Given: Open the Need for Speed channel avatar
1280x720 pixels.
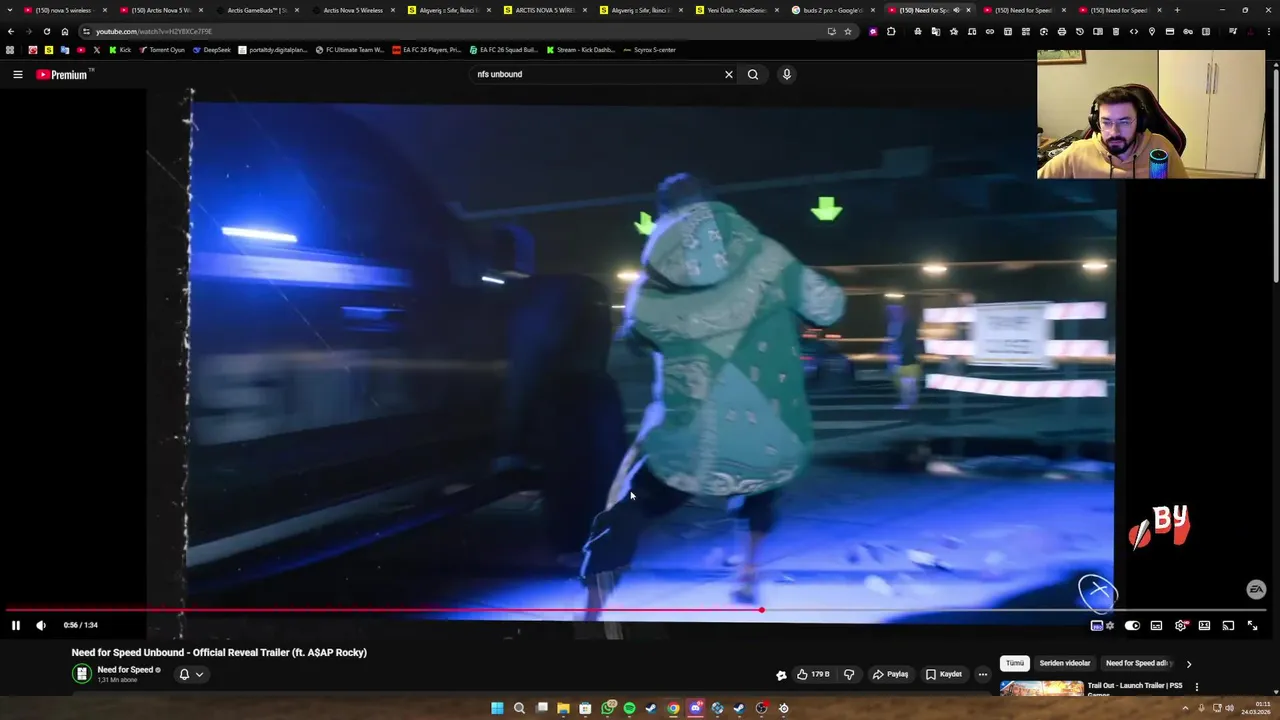Looking at the screenshot, I should point(81,674).
